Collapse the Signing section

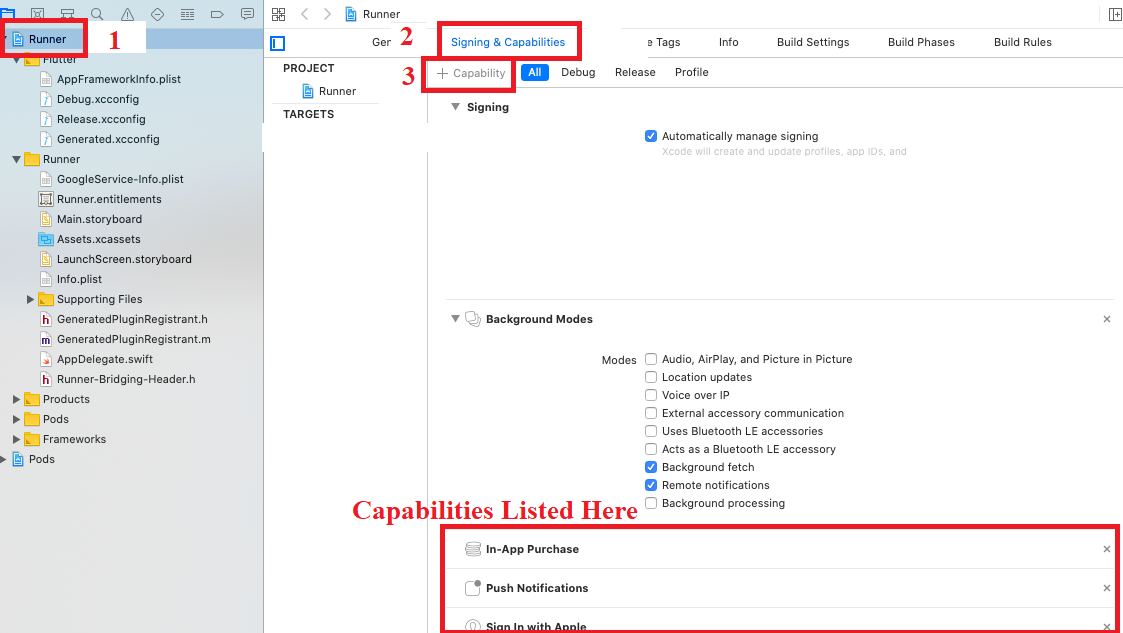point(455,107)
